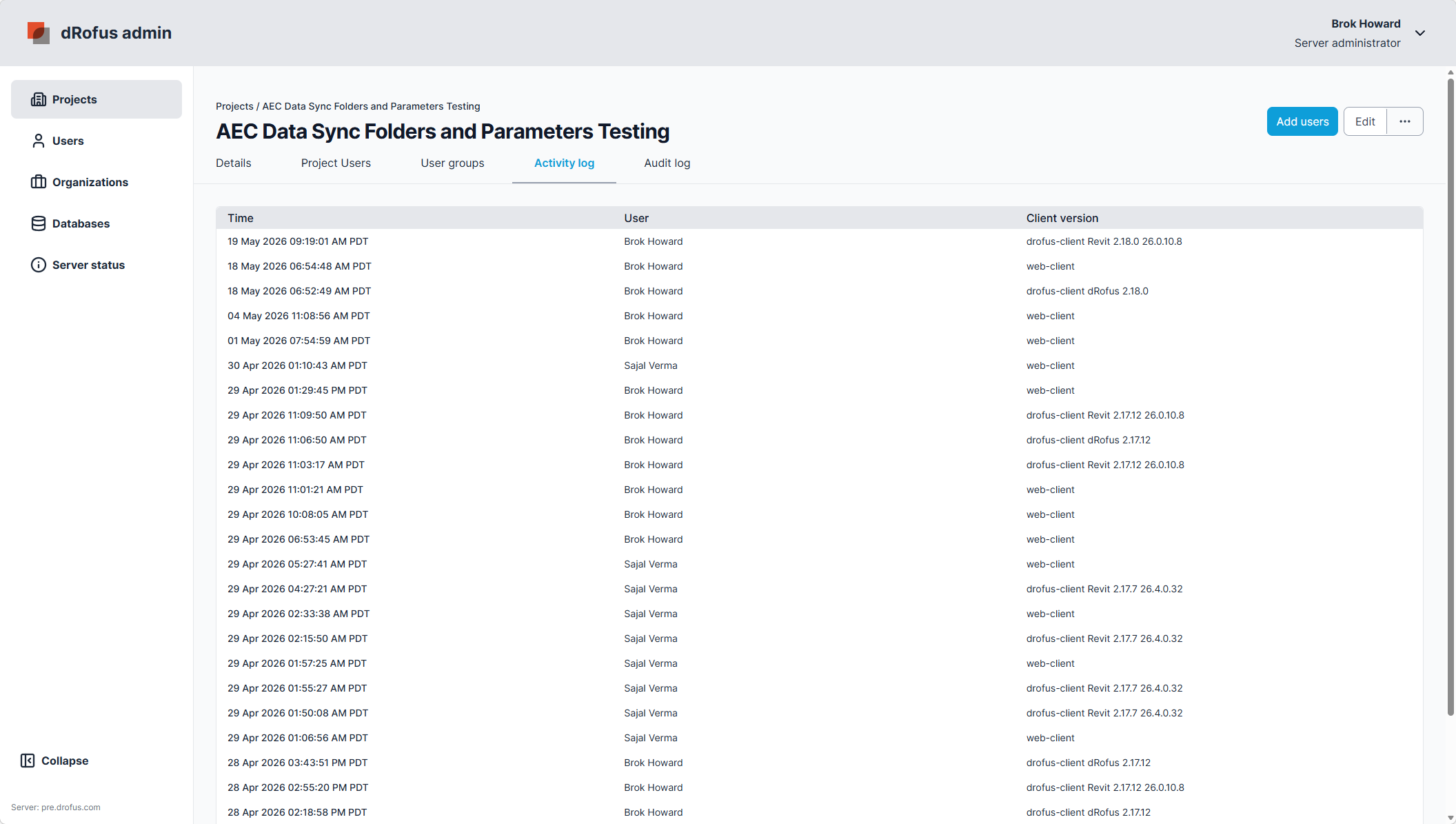Click the client version in the 02:55:20 PM row
Screen dimensions: 1456x824
1105,787
